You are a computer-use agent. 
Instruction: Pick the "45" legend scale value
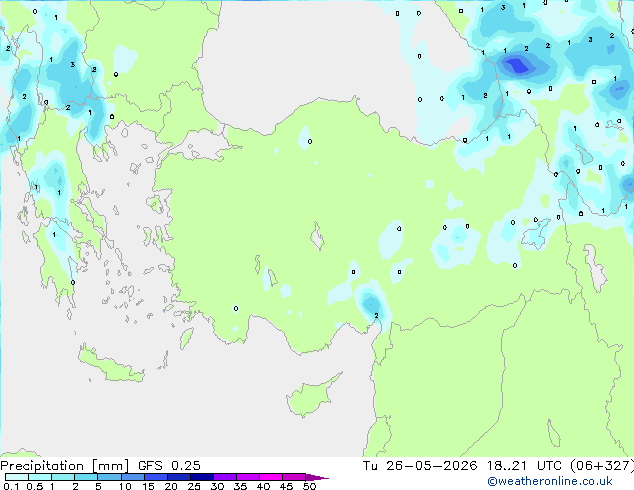tap(286, 486)
